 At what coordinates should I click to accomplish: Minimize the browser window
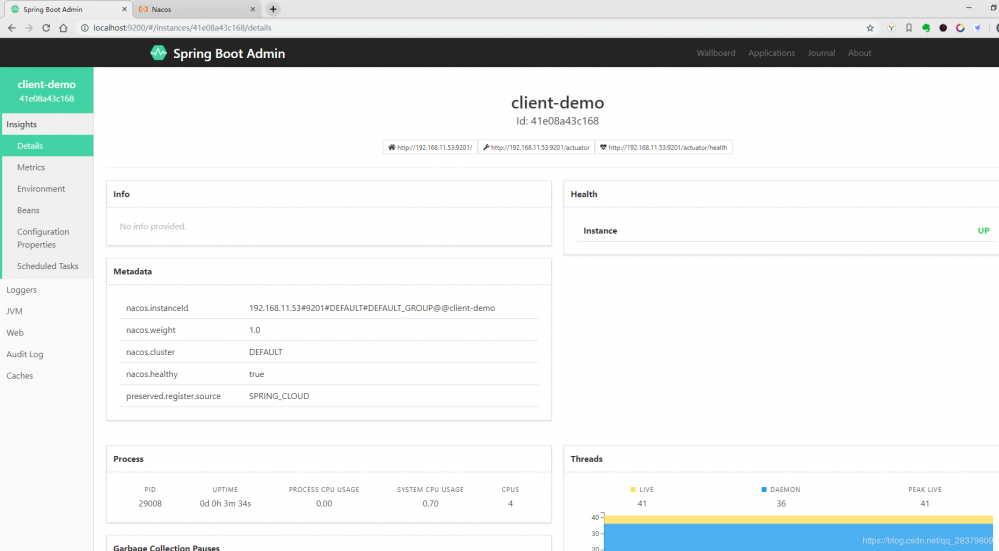(x=968, y=8)
